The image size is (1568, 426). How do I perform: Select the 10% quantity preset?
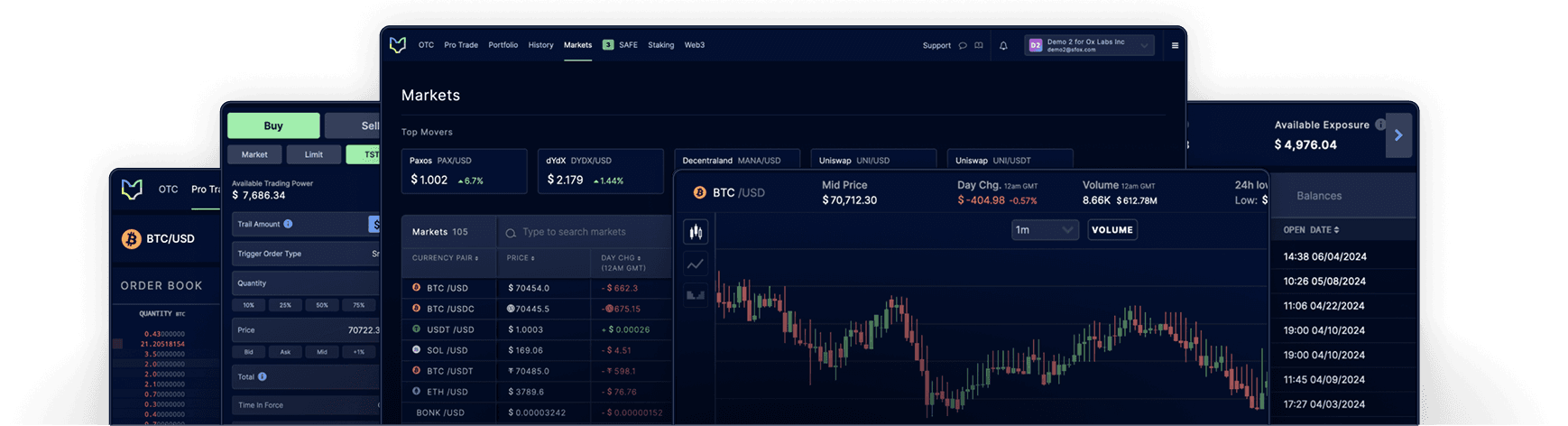coord(248,305)
